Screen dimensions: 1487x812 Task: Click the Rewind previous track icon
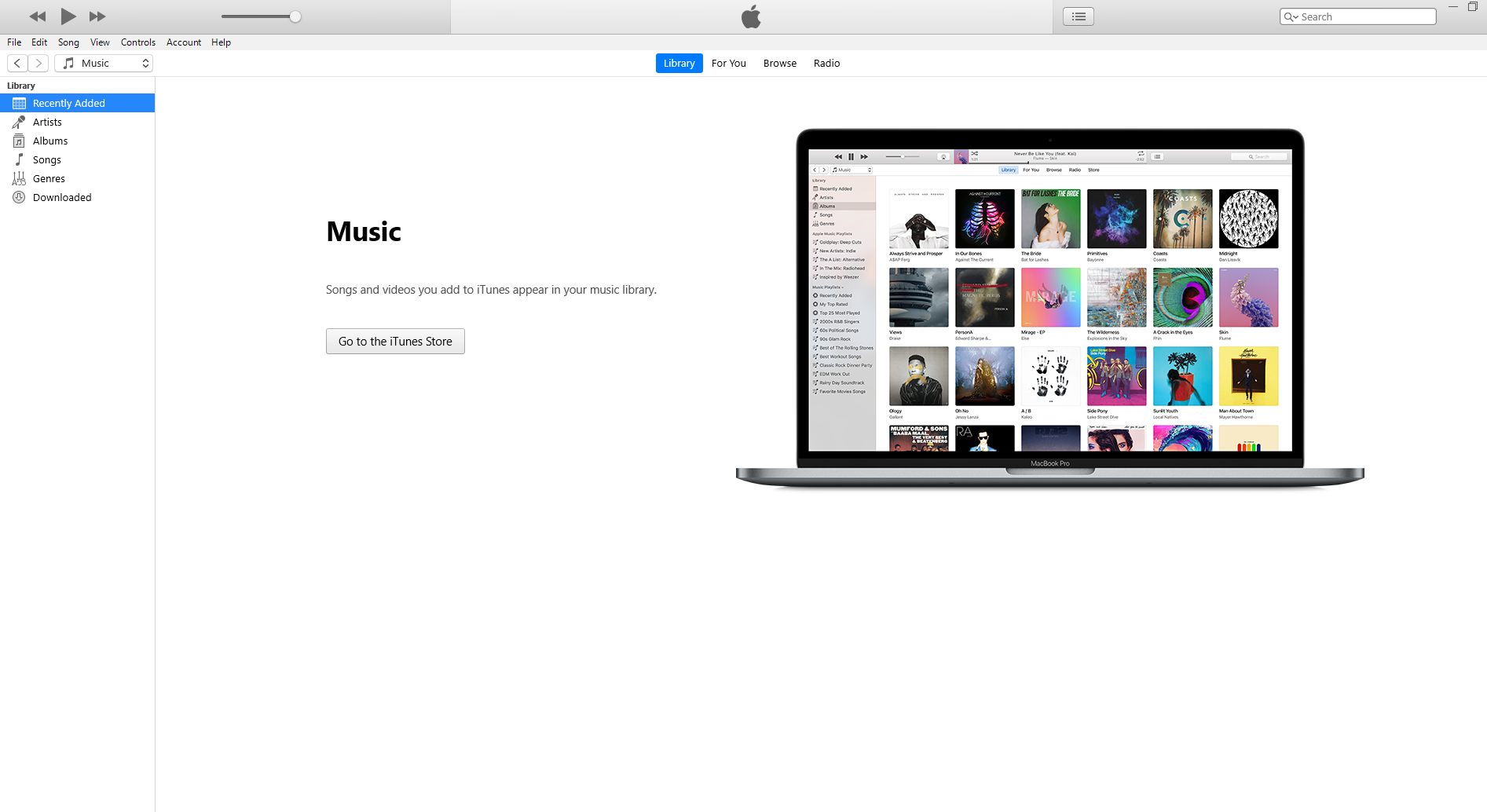pyautogui.click(x=37, y=16)
